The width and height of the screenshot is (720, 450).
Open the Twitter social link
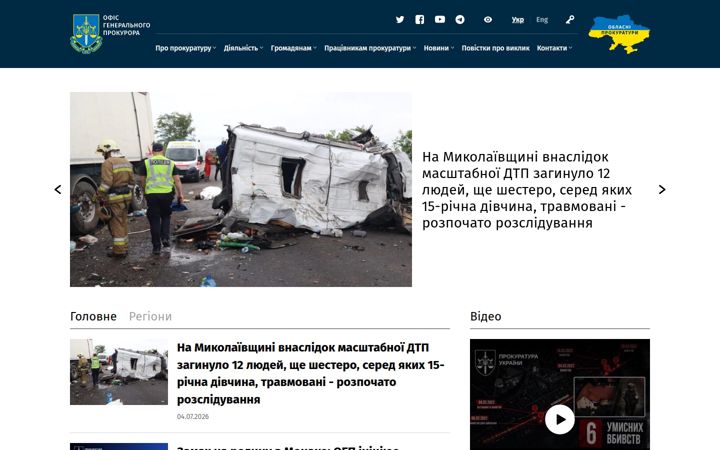[400, 20]
